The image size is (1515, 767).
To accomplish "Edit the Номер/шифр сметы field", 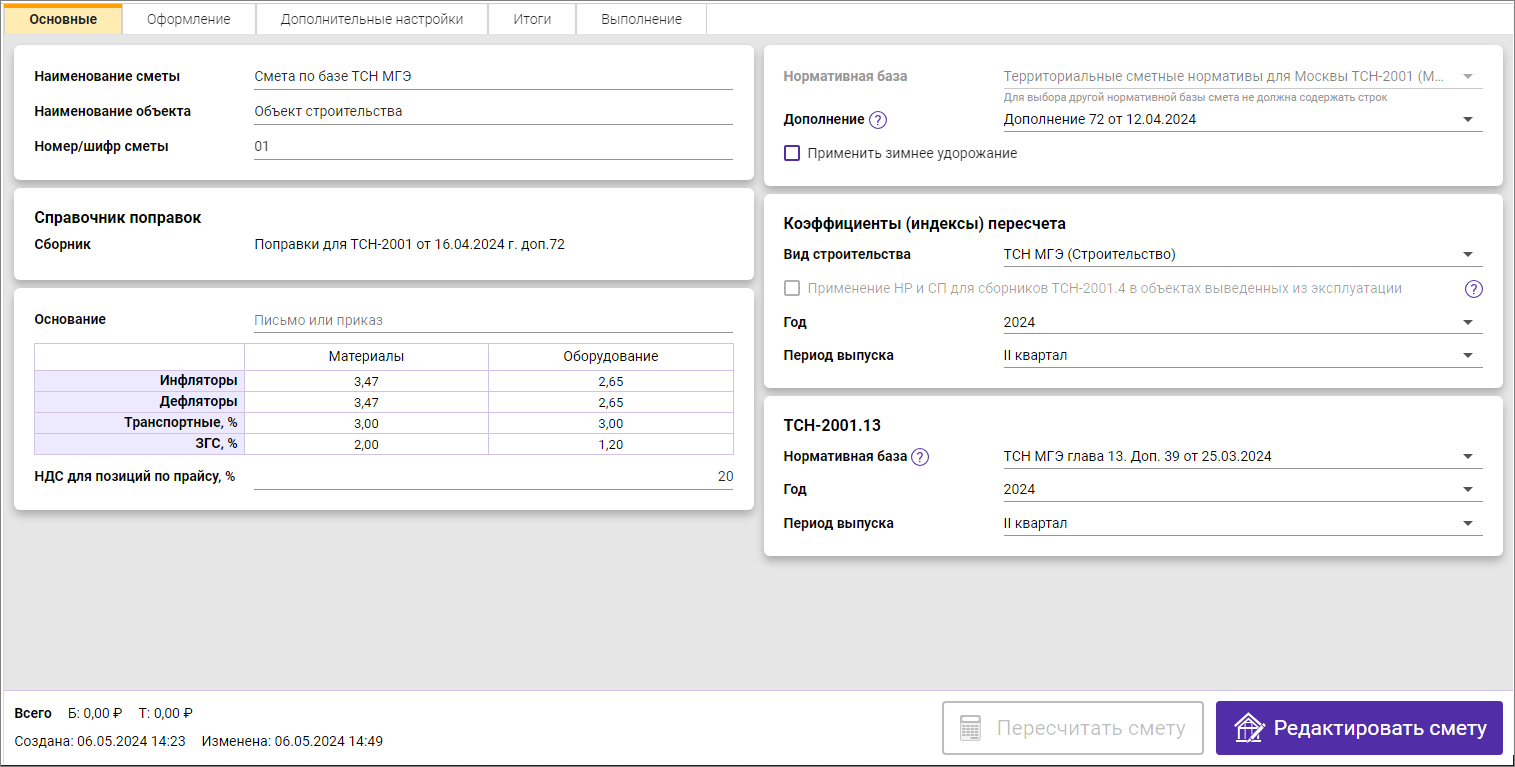I will point(493,146).
